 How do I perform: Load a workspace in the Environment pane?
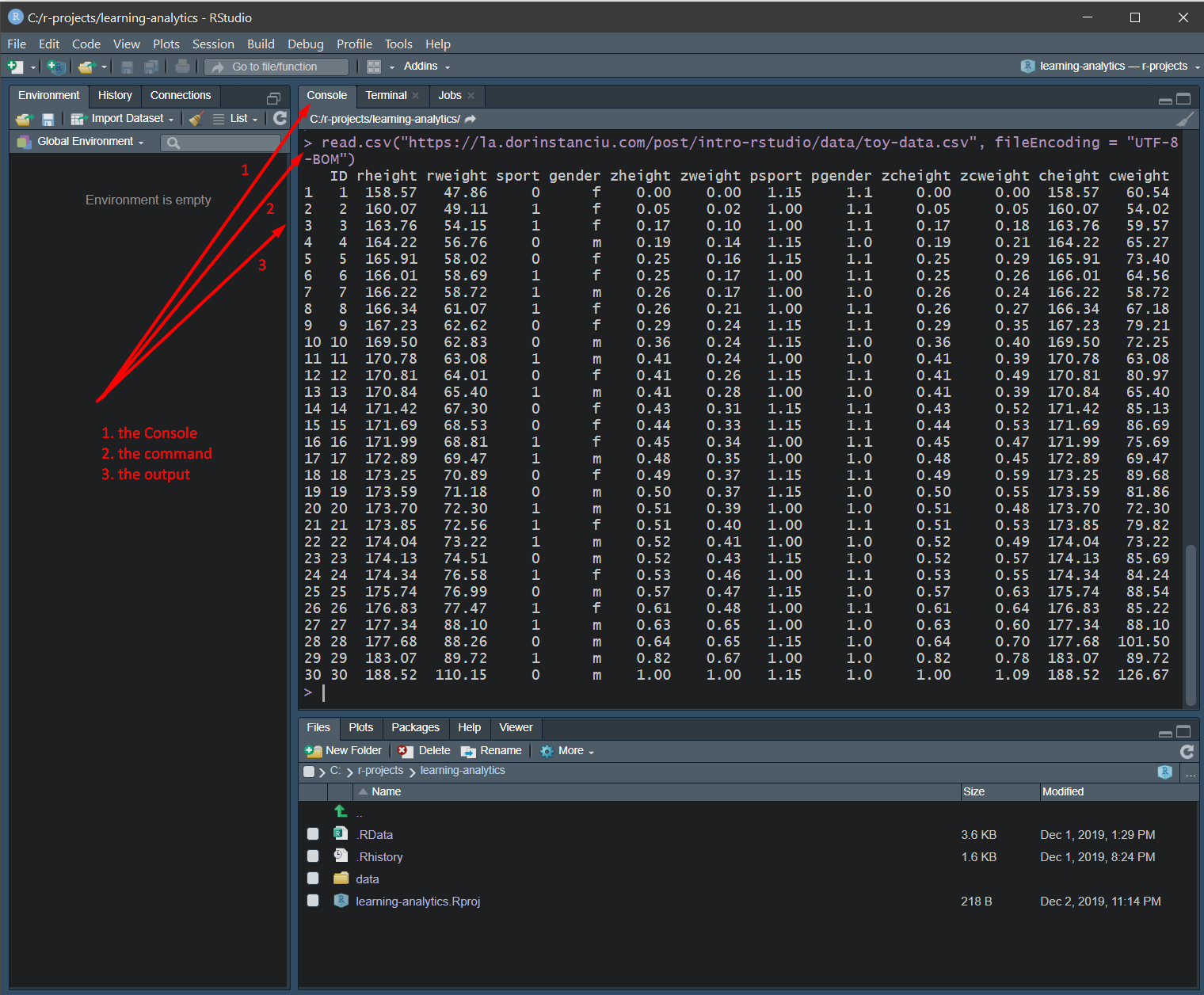click(x=25, y=119)
